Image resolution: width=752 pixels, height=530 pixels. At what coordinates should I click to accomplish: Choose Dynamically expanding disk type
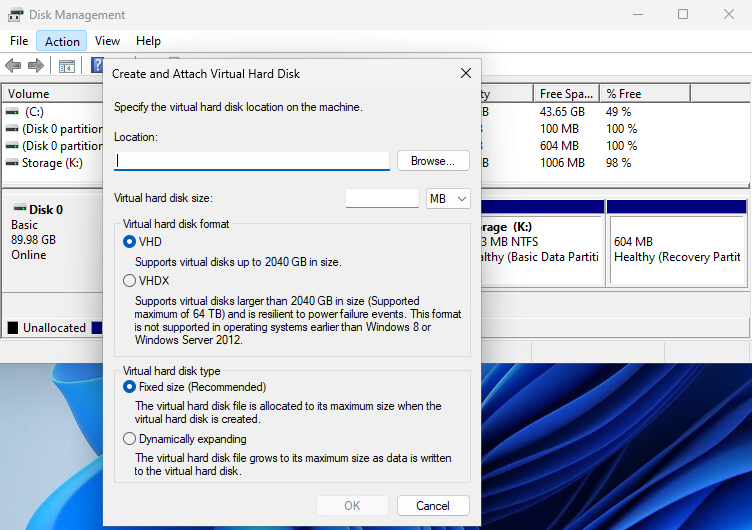(129, 438)
